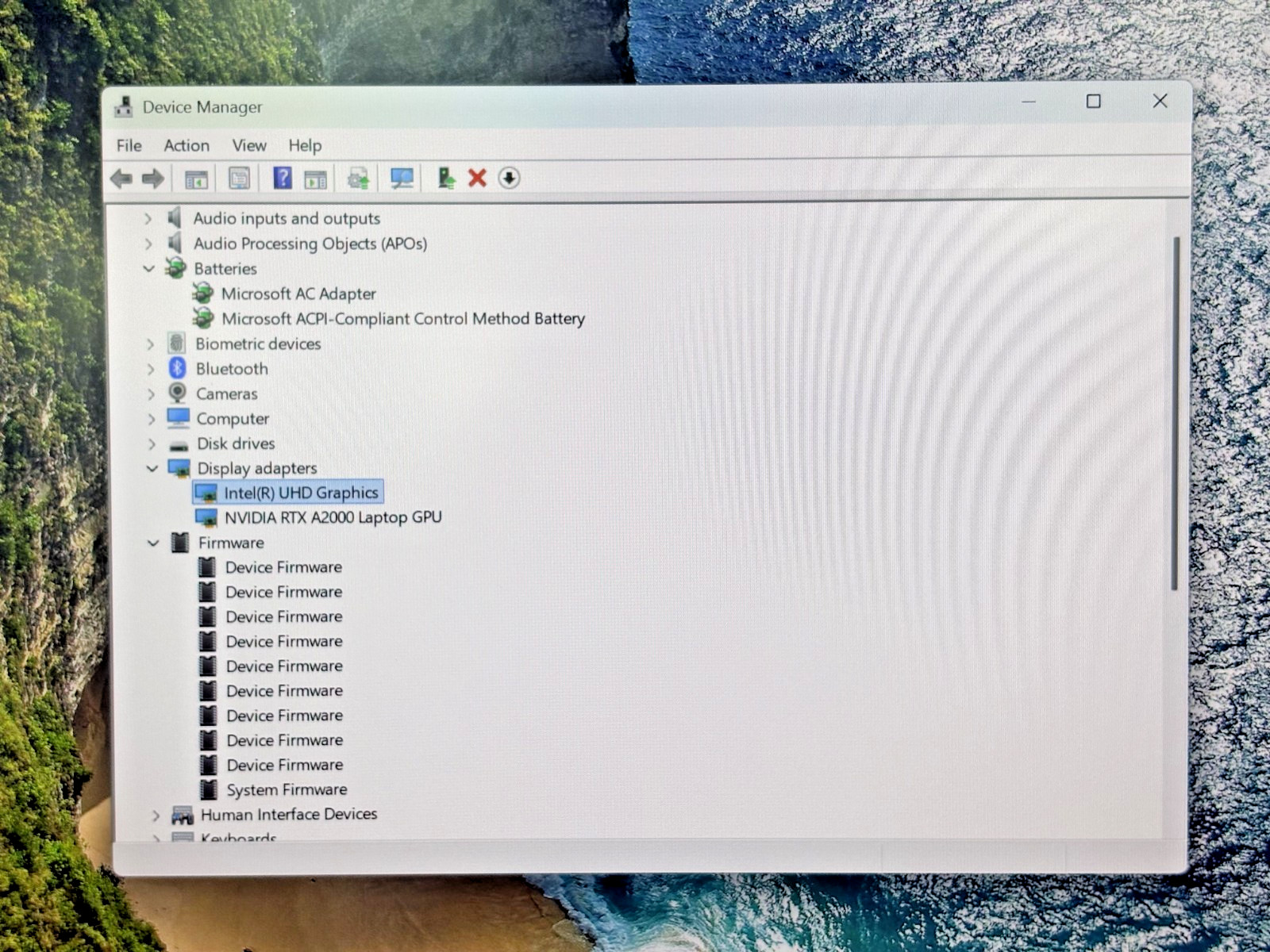The image size is (1270, 952).
Task: Toggle the Show/Hide Action Pane toolbar icon
Action: click(x=315, y=179)
